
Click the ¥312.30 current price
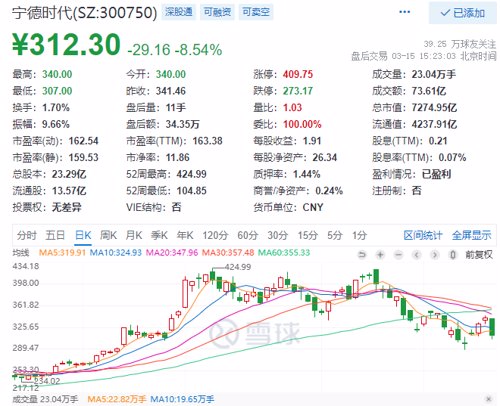[66, 44]
